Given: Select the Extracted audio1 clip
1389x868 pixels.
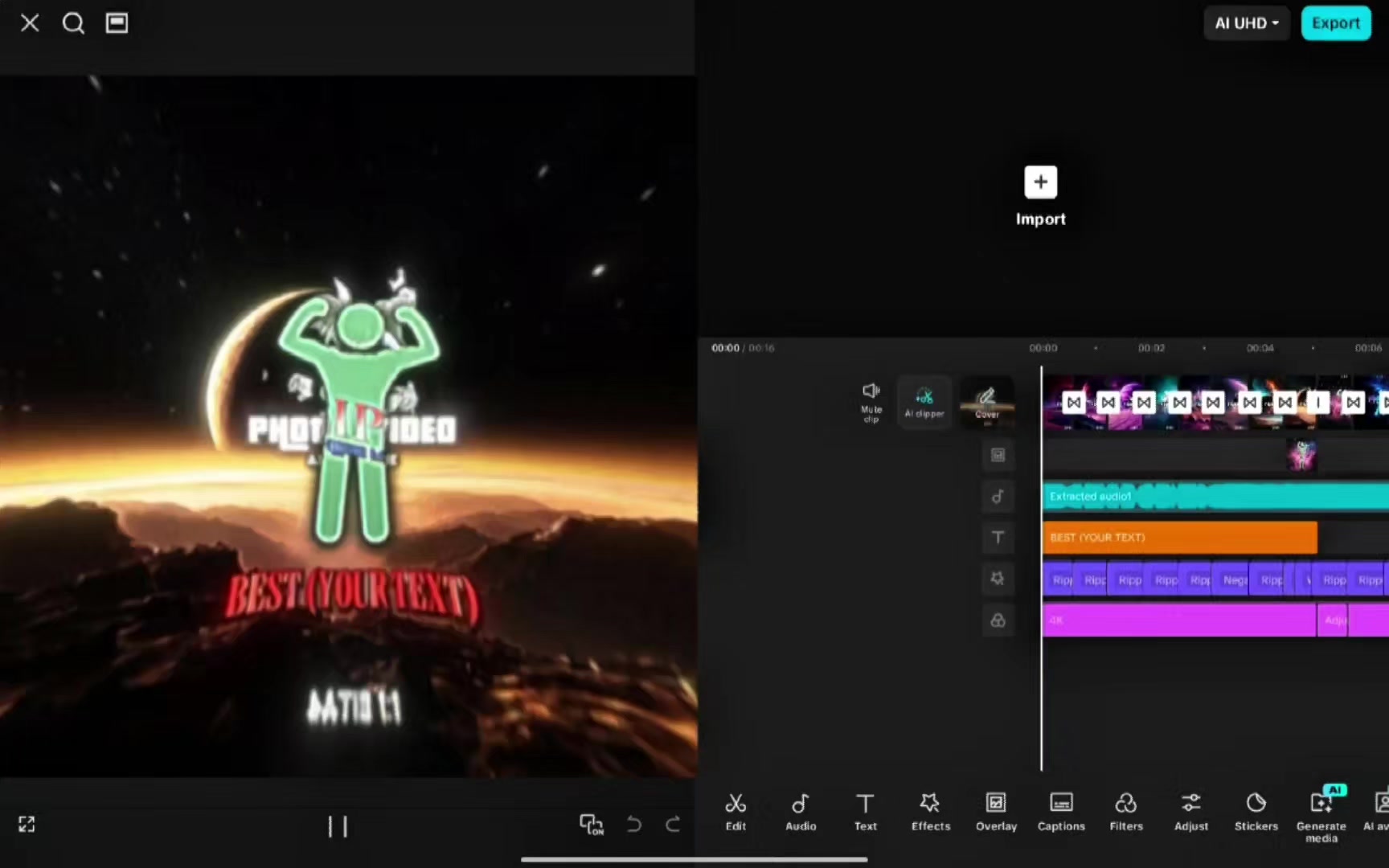Looking at the screenshot, I should (1215, 497).
